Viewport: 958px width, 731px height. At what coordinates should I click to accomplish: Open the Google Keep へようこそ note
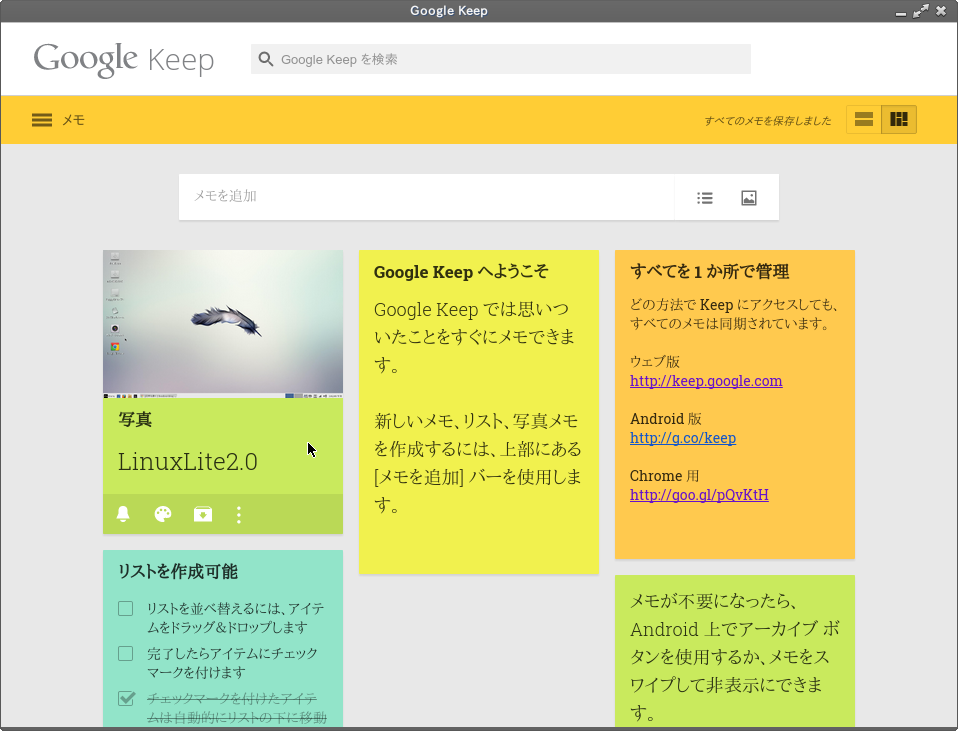coord(479,412)
